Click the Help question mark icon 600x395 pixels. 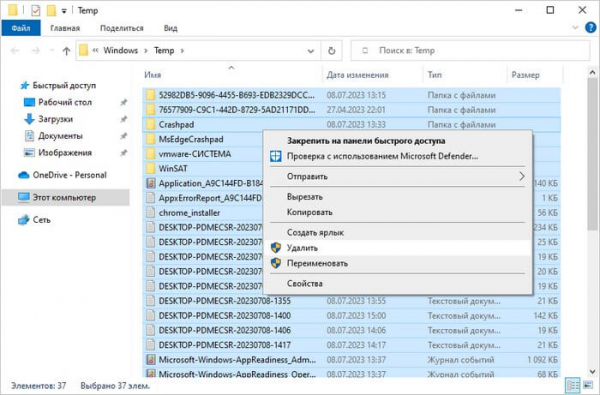tap(591, 28)
